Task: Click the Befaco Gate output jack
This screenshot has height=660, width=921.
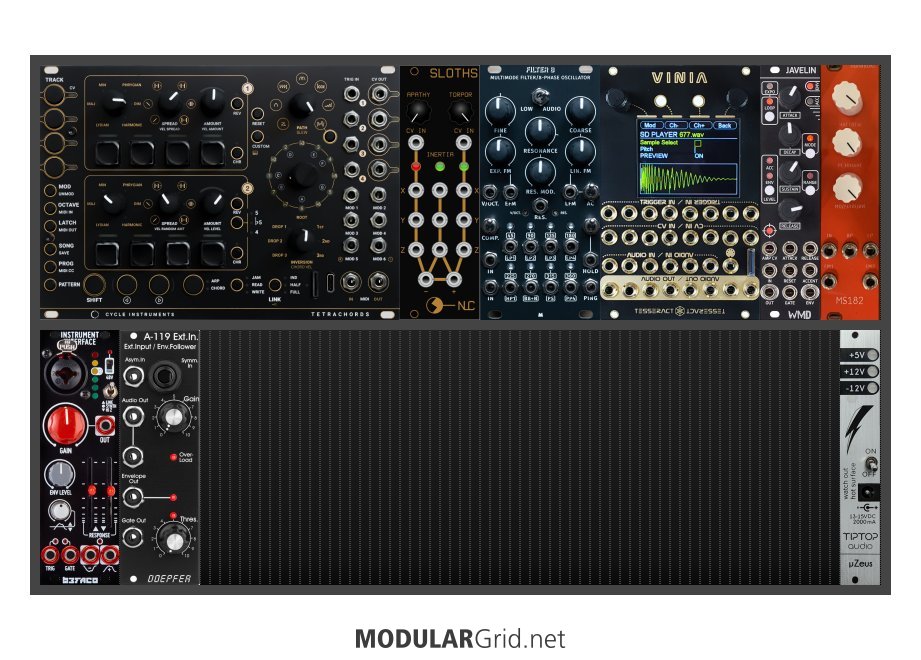Action: click(70, 554)
